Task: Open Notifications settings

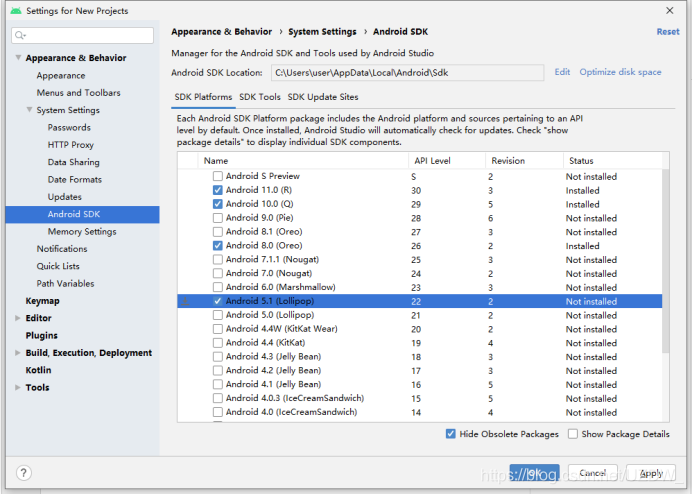Action: (x=62, y=249)
